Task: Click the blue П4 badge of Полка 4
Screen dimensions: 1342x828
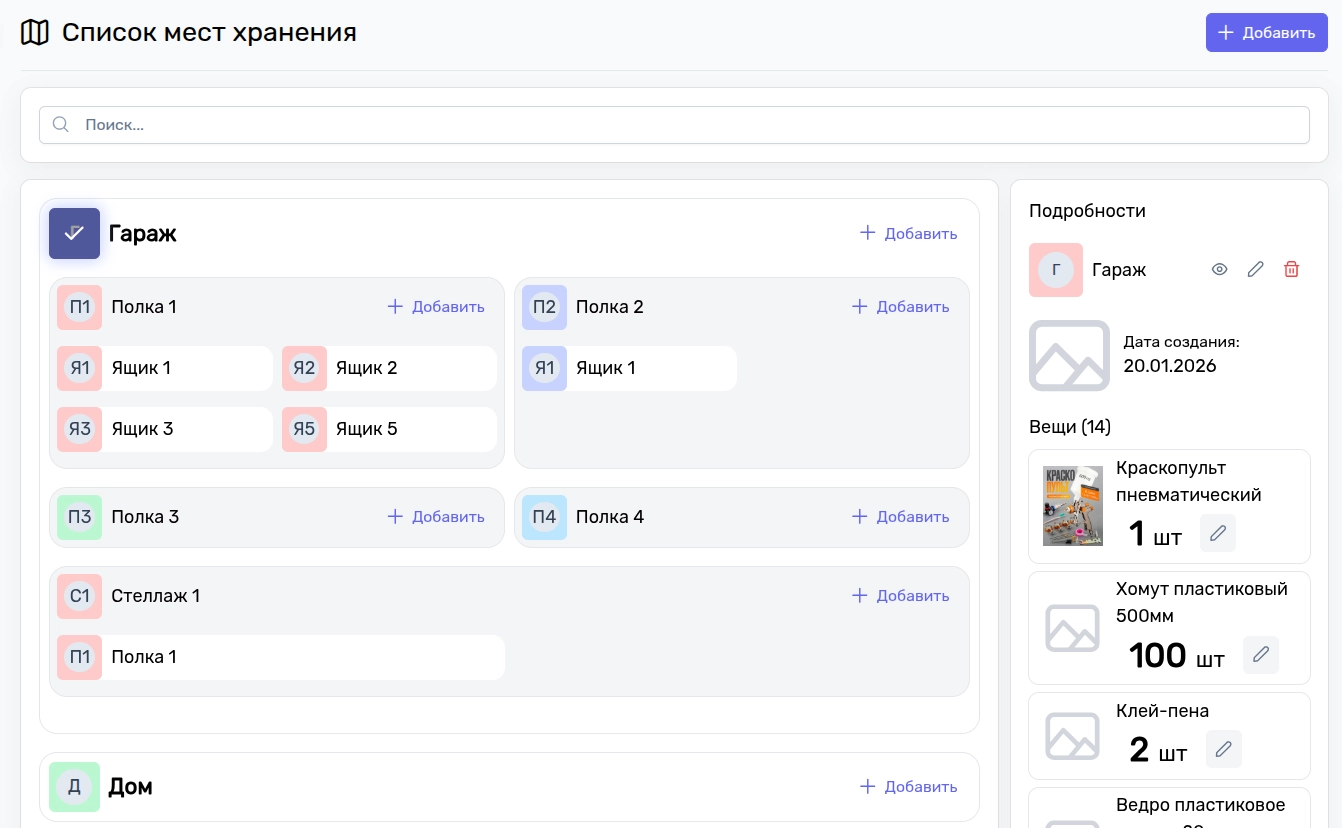Action: pos(544,517)
